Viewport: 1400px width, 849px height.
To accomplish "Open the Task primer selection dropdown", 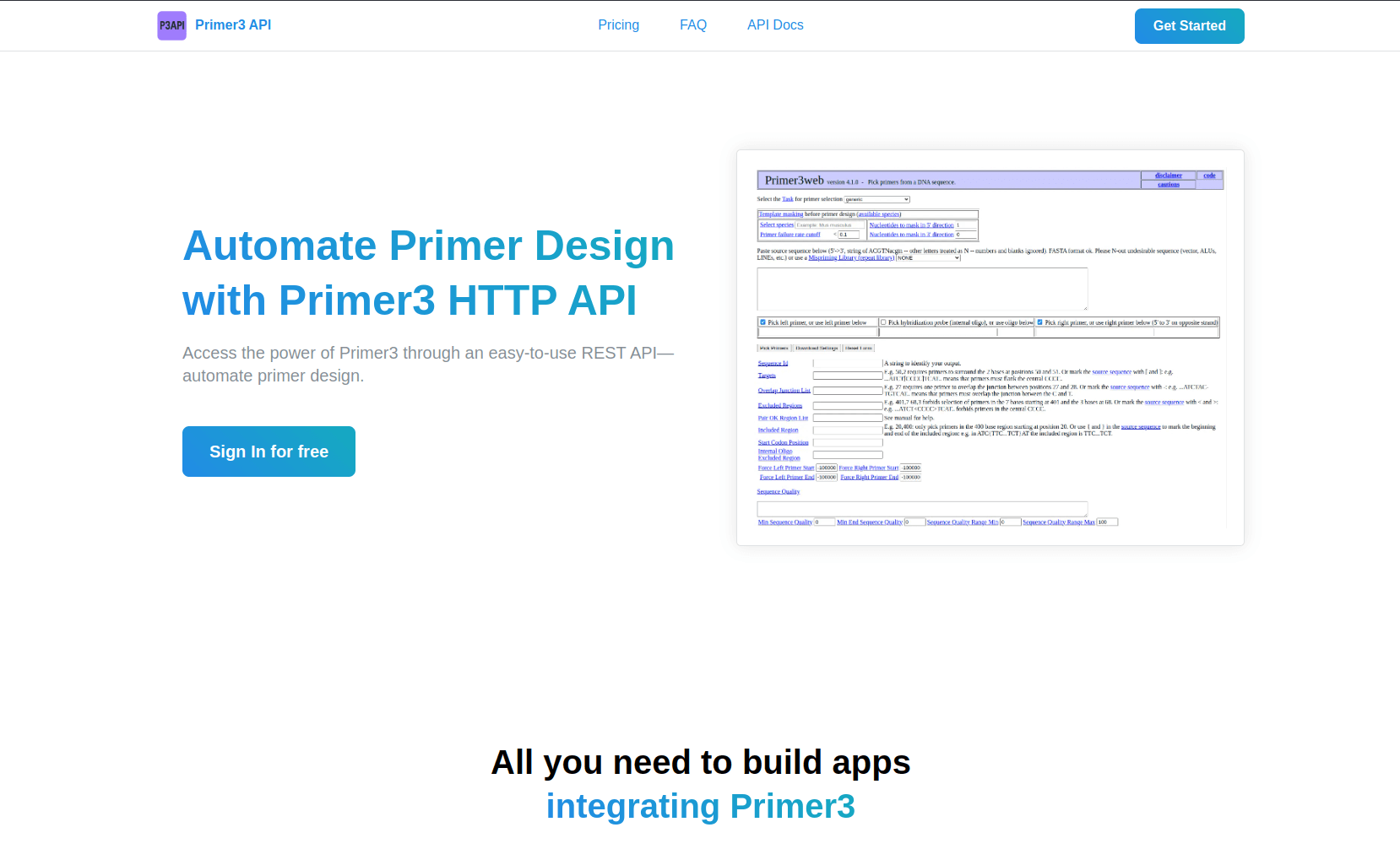I will (877, 199).
